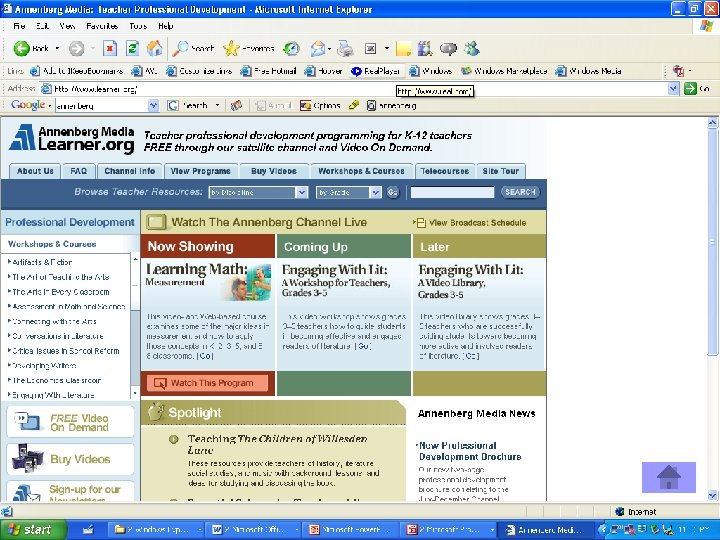Open the yellow folder toolbar icon
Viewport: 720px width, 540px height.
[x=403, y=48]
